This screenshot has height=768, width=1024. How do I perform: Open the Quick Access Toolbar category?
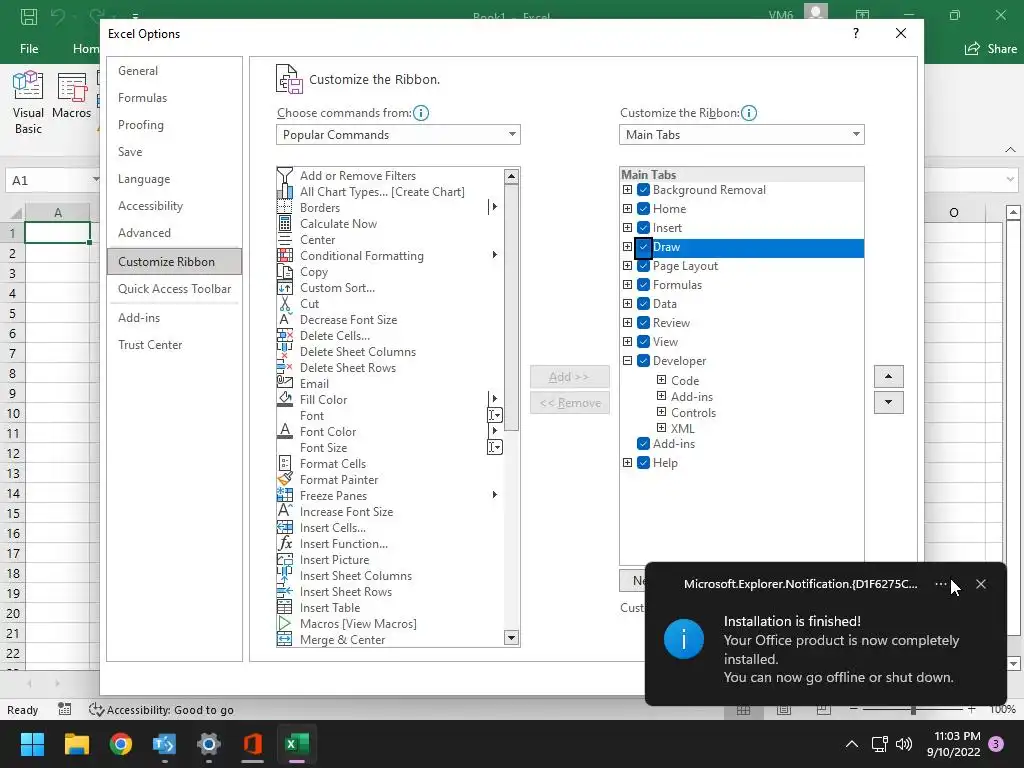click(174, 289)
